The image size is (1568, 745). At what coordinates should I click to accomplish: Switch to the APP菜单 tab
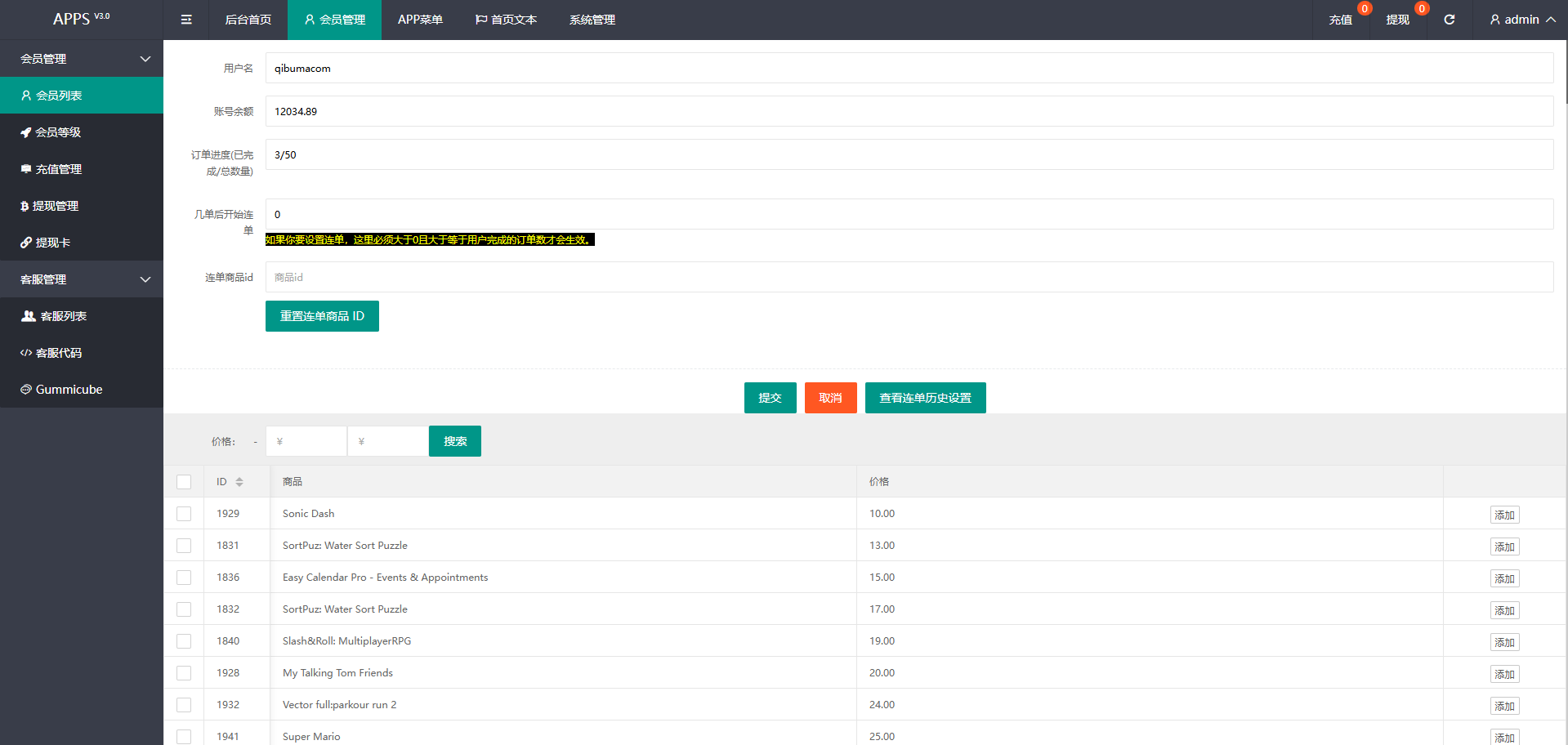point(420,20)
